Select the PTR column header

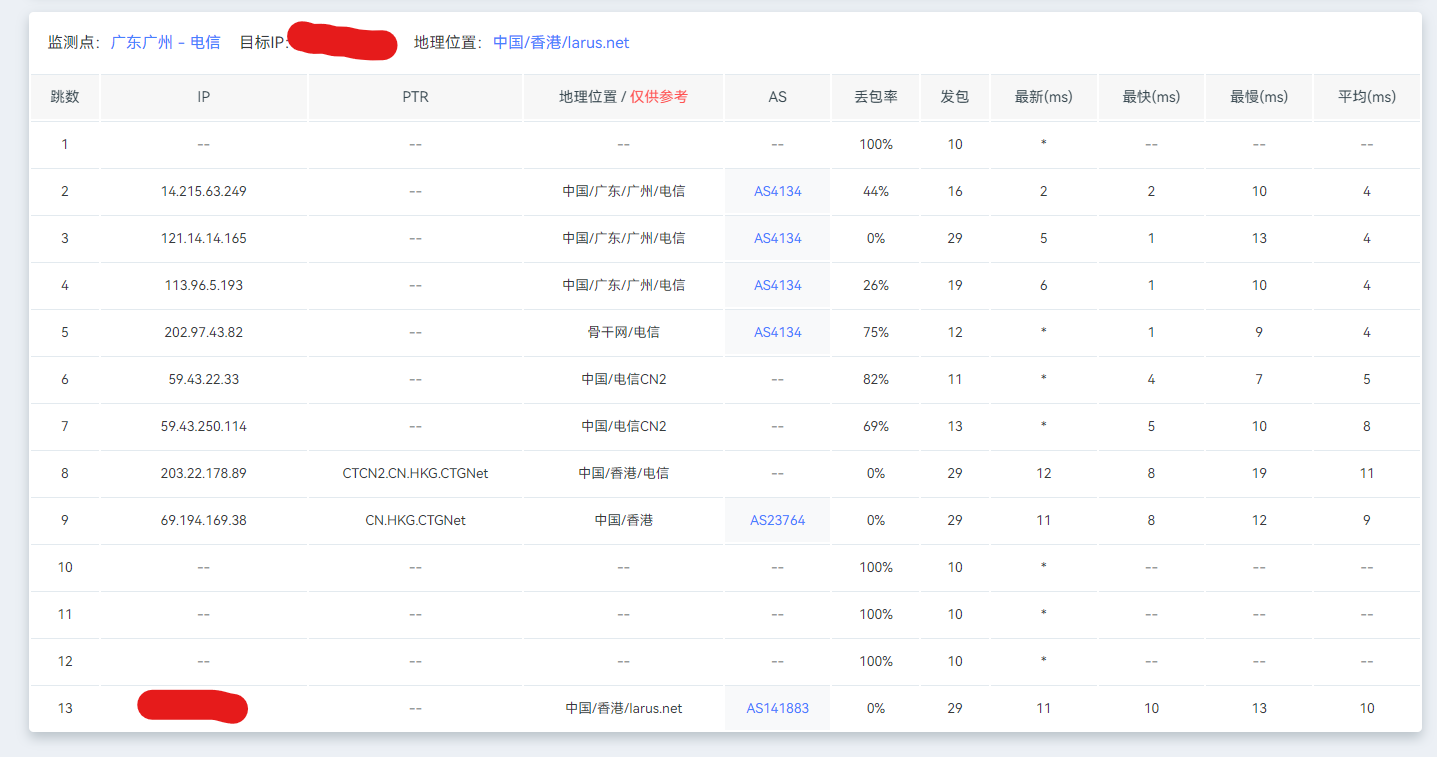(415, 97)
